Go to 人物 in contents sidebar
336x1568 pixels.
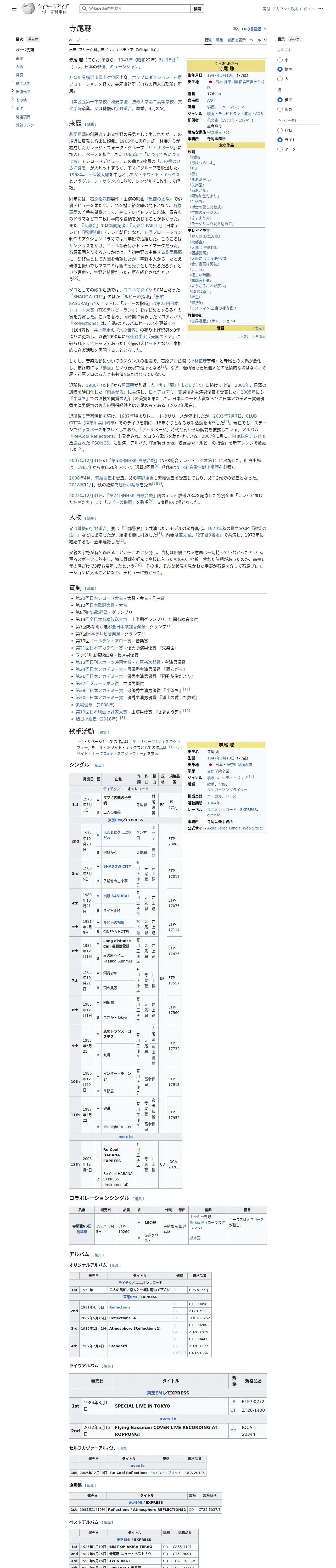tap(20, 67)
